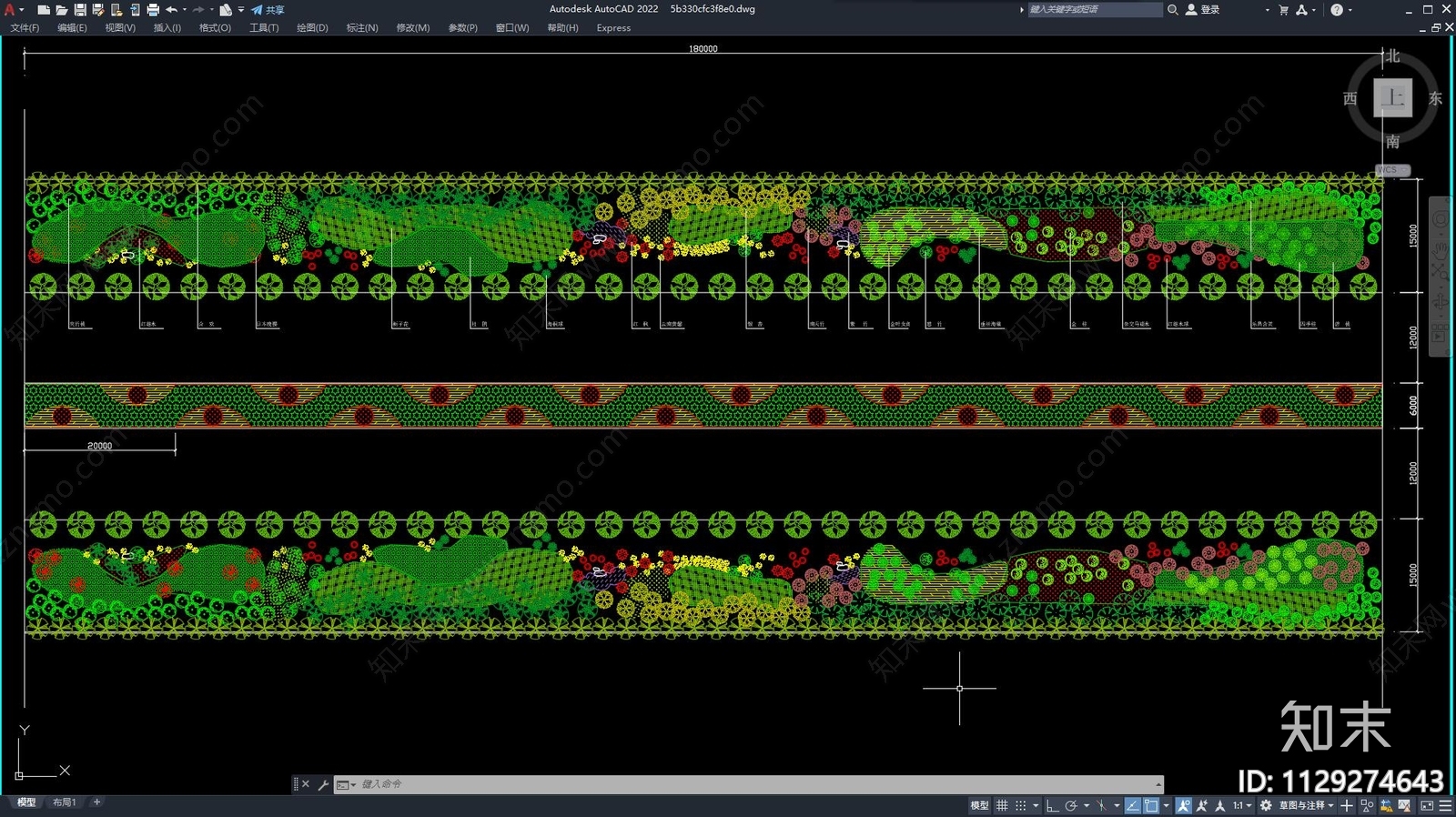Click the Autodesk App Store cart icon

pos(1284,10)
